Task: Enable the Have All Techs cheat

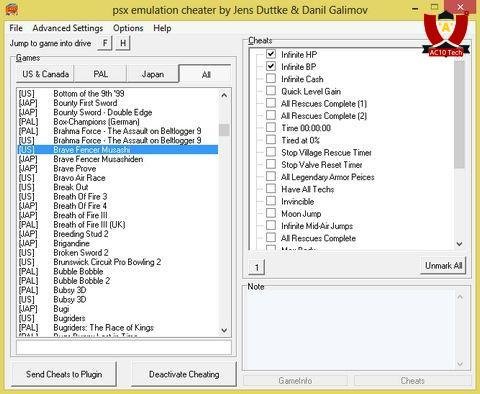Action: pyautogui.click(x=271, y=189)
